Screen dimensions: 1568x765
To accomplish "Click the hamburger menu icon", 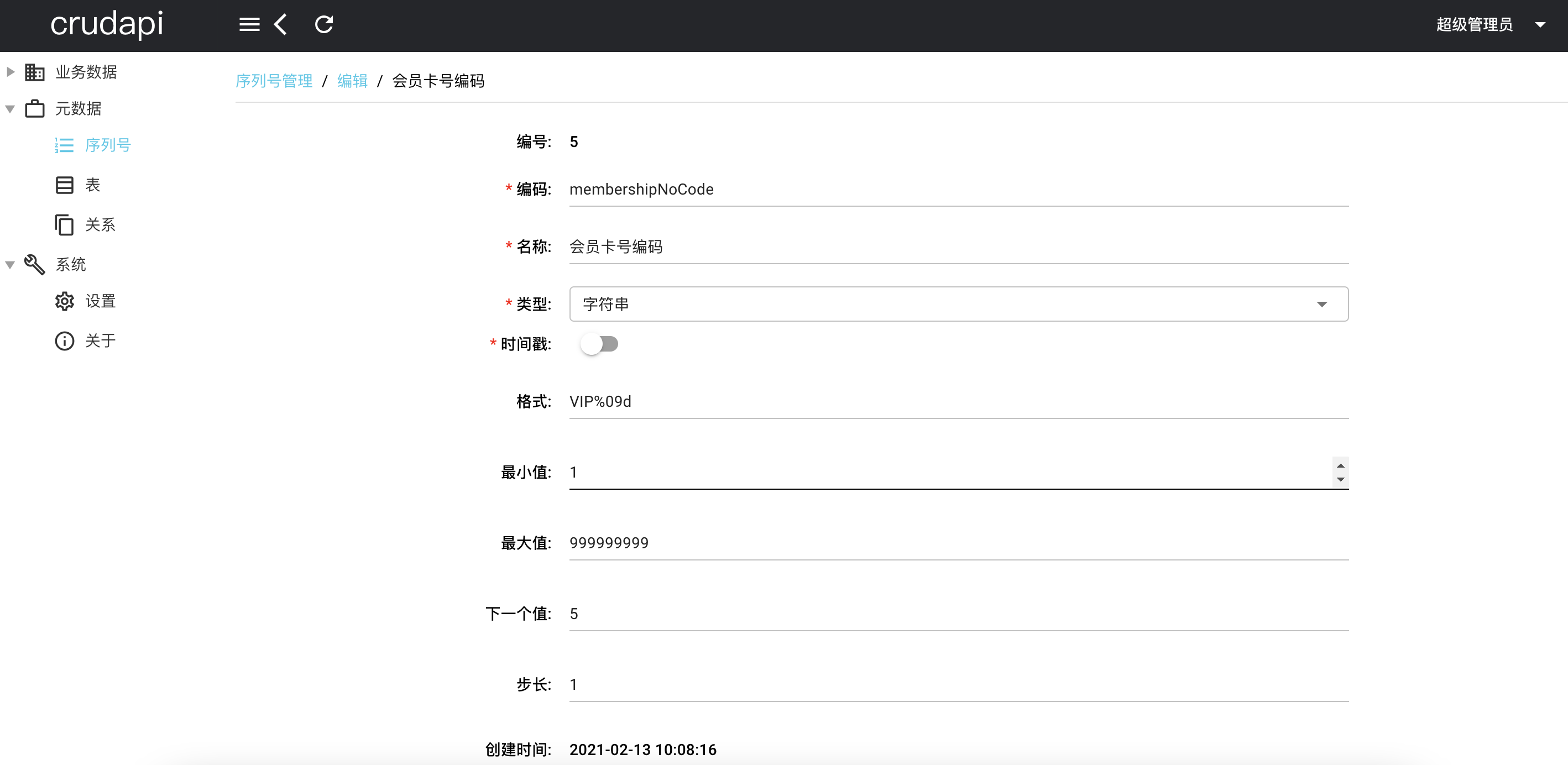I will 249,24.
